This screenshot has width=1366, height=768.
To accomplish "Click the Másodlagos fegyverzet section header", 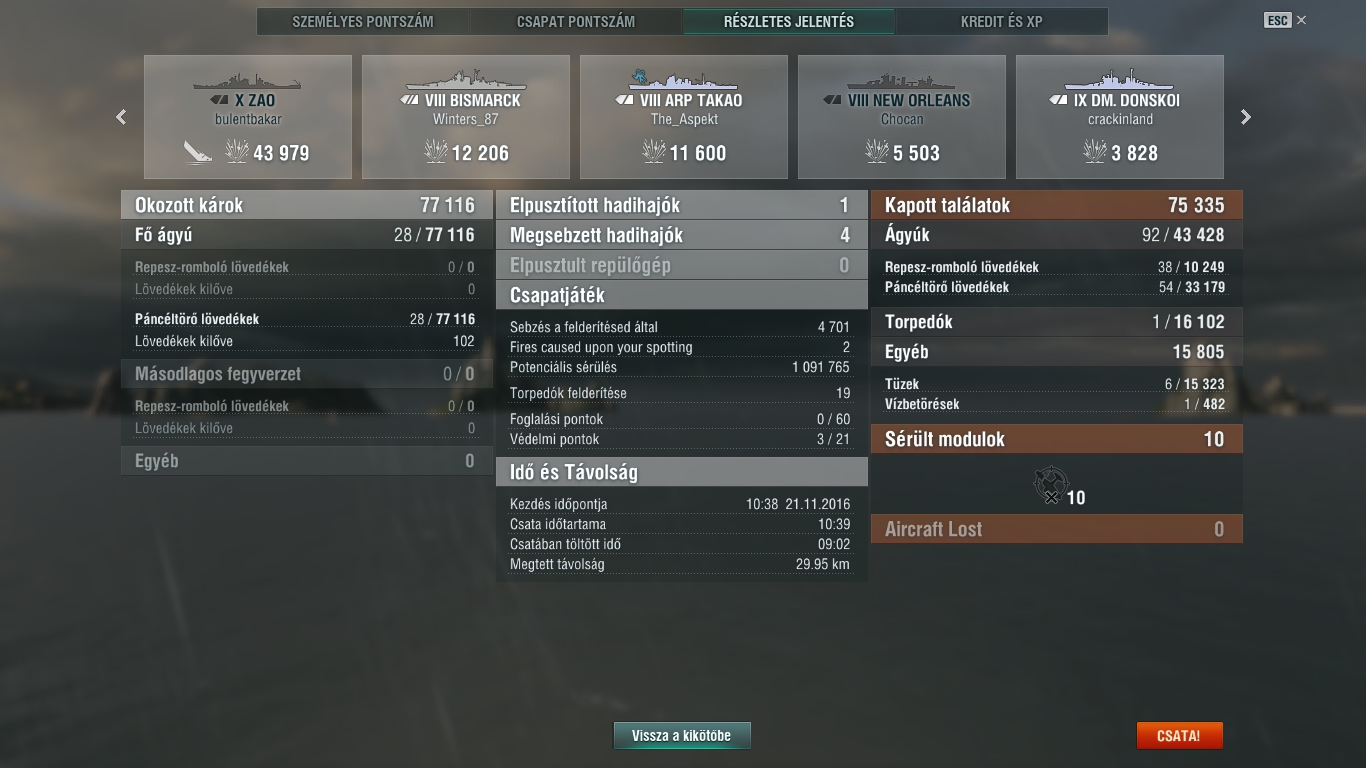I will [305, 374].
